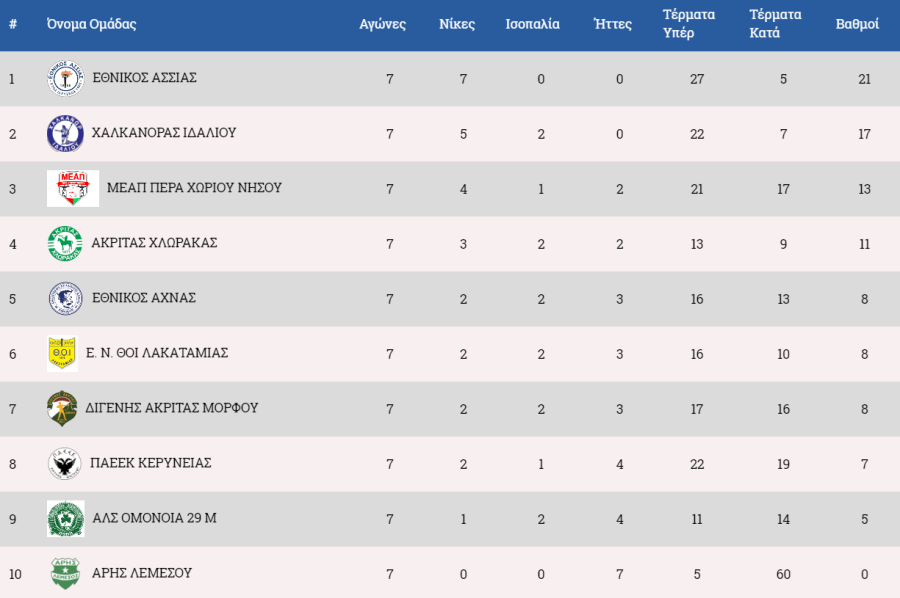Select the green ΑΚΡΙΤΑΣ ΧΛΩΡΑΚΑΣ badge
The width and height of the screenshot is (900, 598).
point(65,243)
